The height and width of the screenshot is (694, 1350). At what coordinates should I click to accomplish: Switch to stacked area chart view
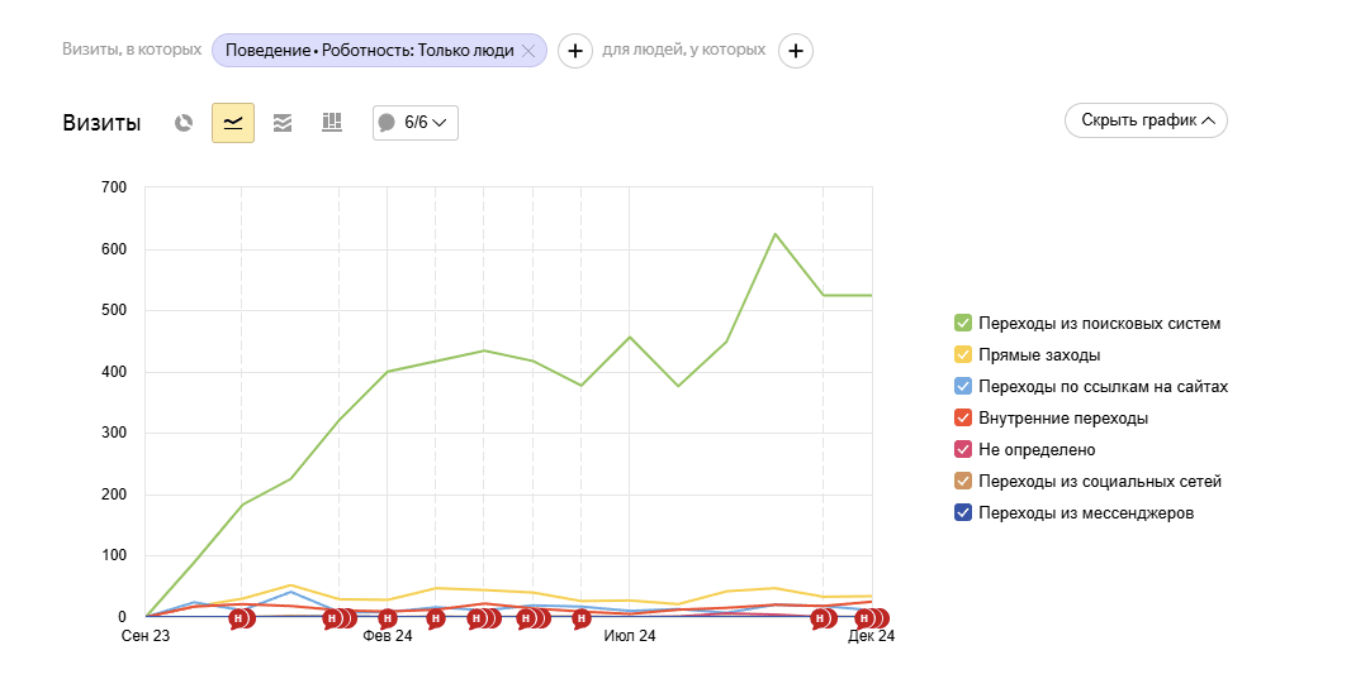283,123
